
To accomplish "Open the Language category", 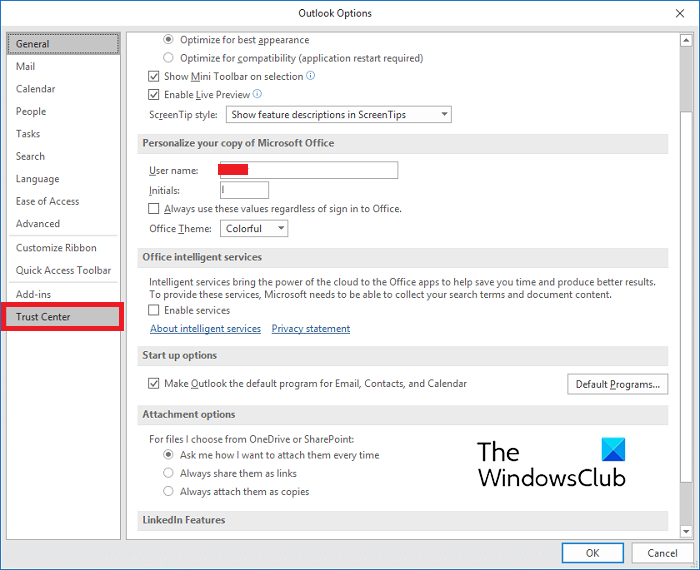I will 63,179.
